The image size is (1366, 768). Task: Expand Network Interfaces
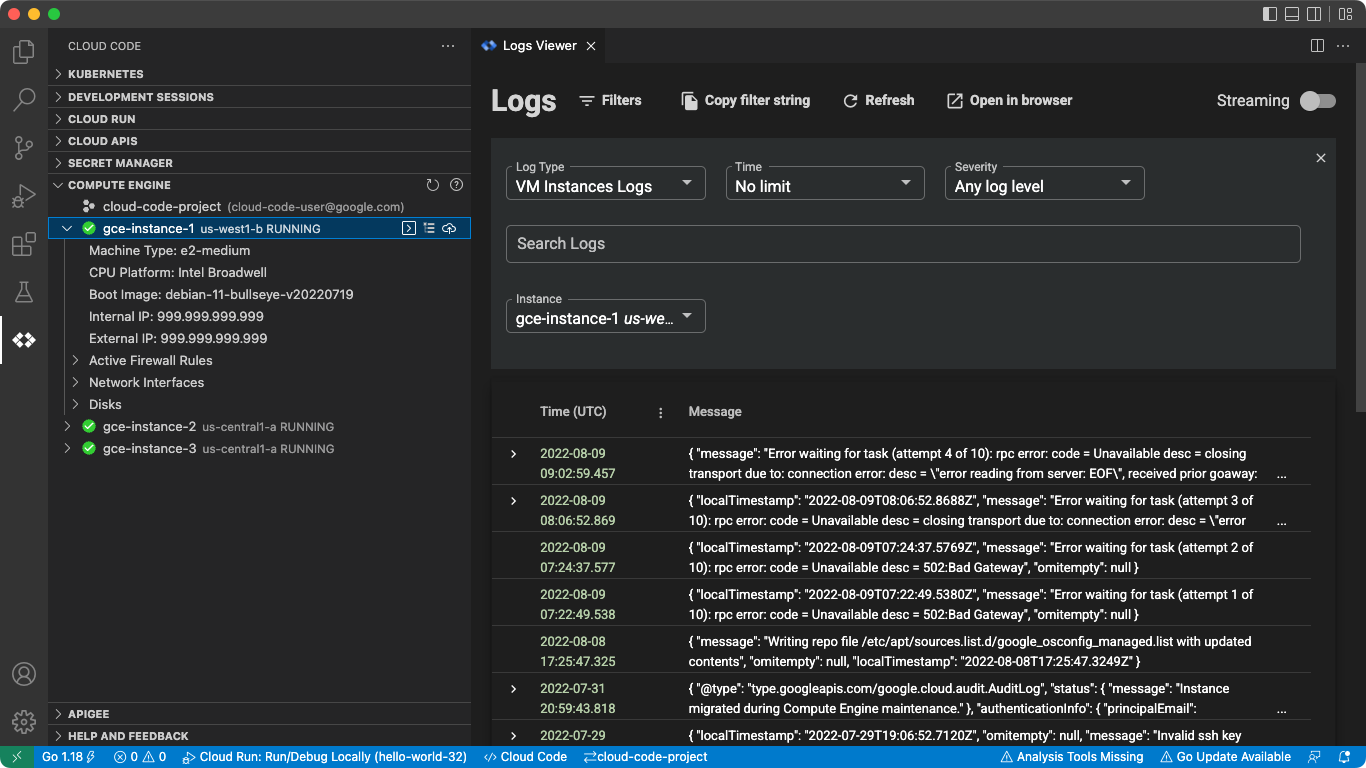pos(76,382)
